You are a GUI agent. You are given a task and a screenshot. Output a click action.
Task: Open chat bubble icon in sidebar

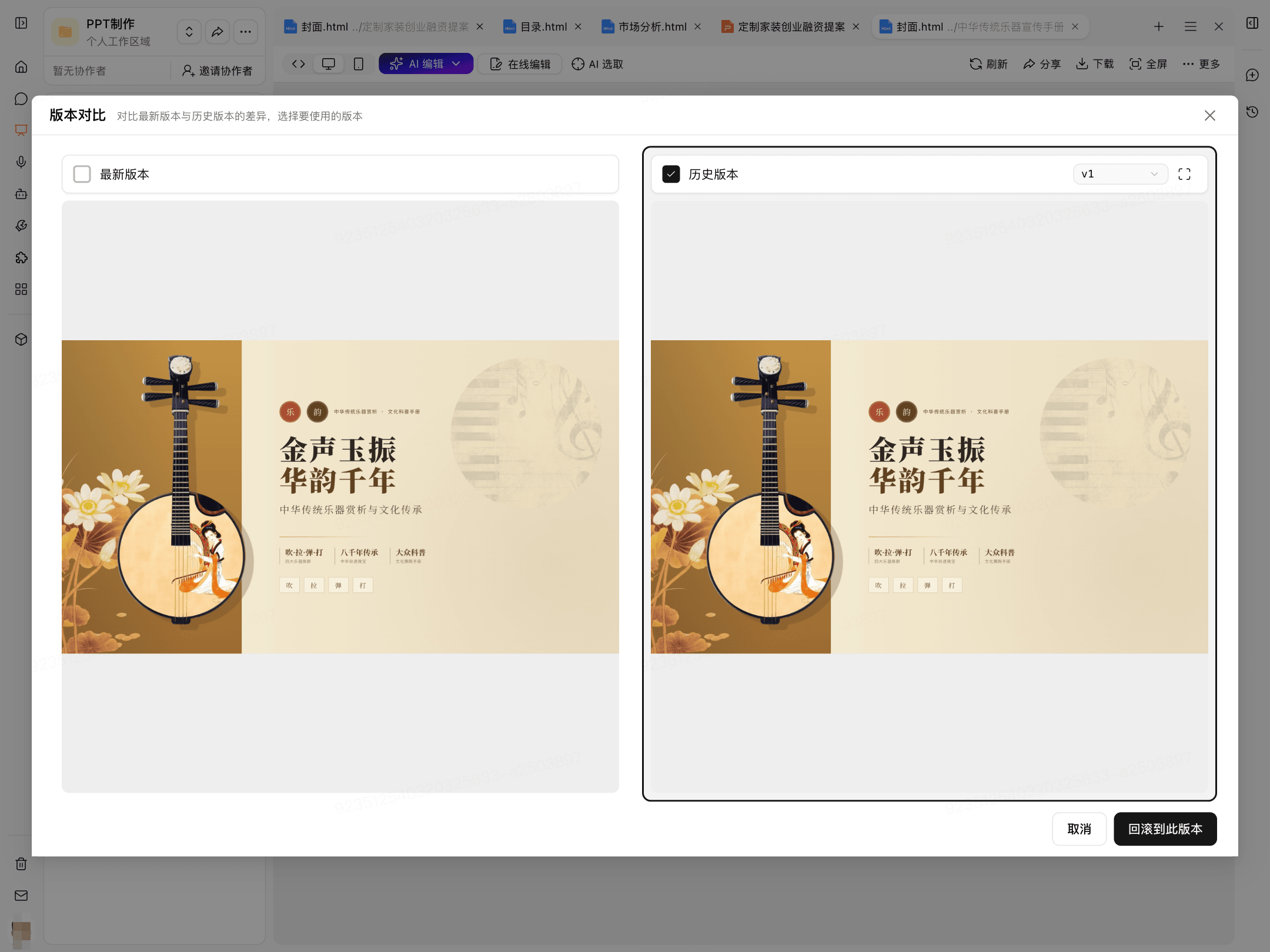point(21,99)
